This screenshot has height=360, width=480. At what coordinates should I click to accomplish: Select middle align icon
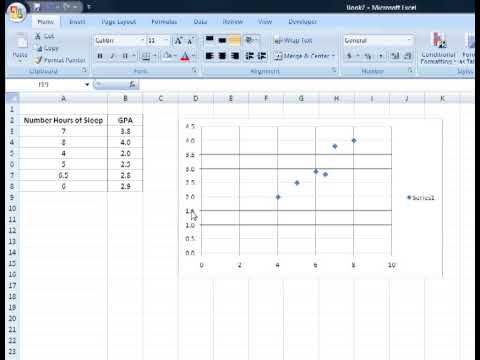click(222, 40)
